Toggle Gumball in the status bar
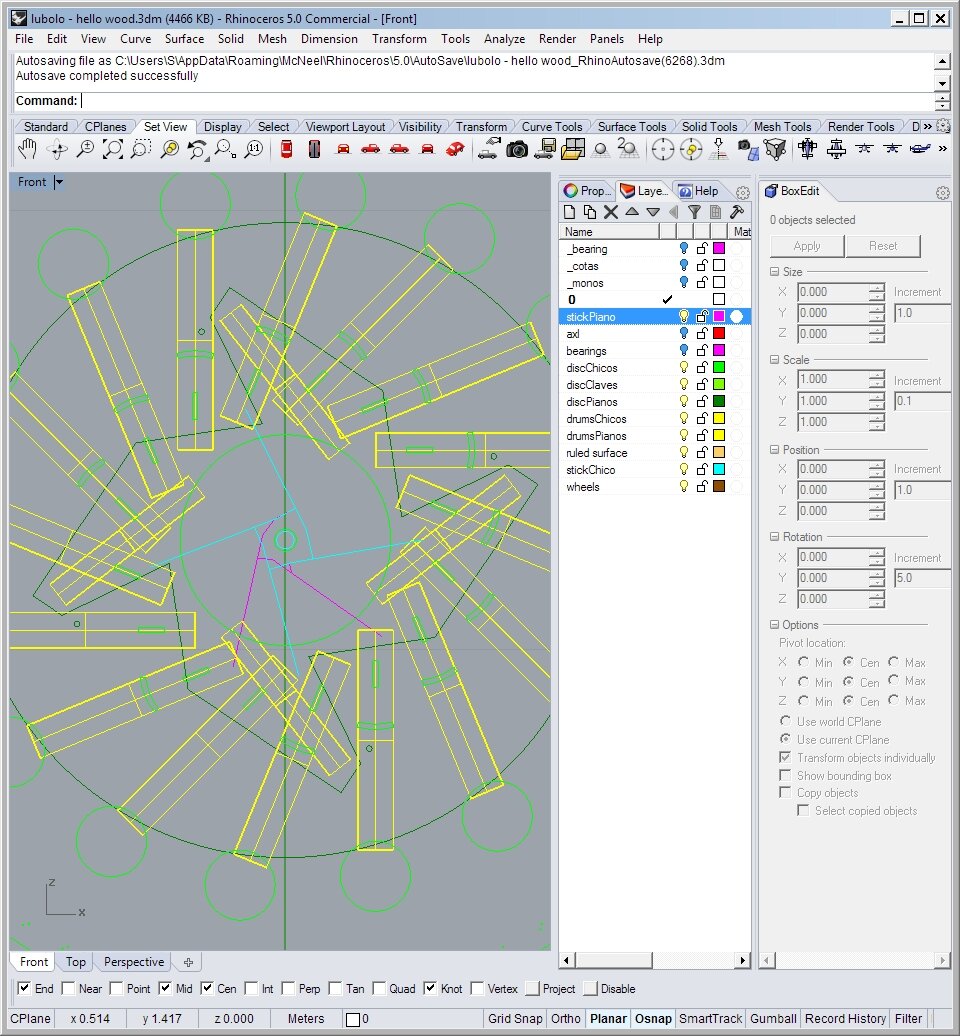Image resolution: width=960 pixels, height=1036 pixels. [776, 1019]
